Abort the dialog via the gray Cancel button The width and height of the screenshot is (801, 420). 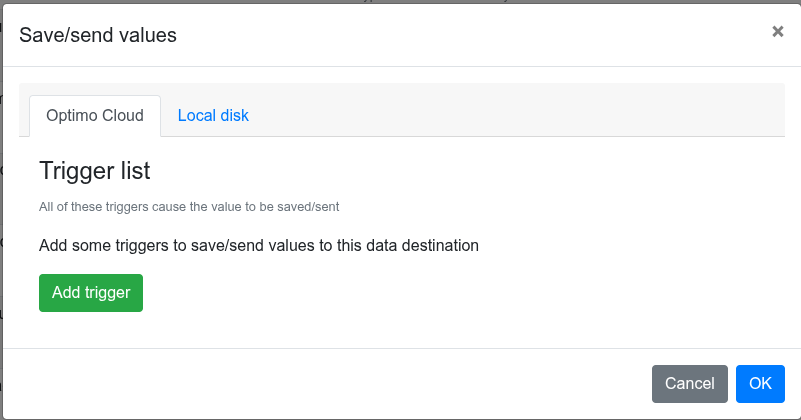coord(689,383)
